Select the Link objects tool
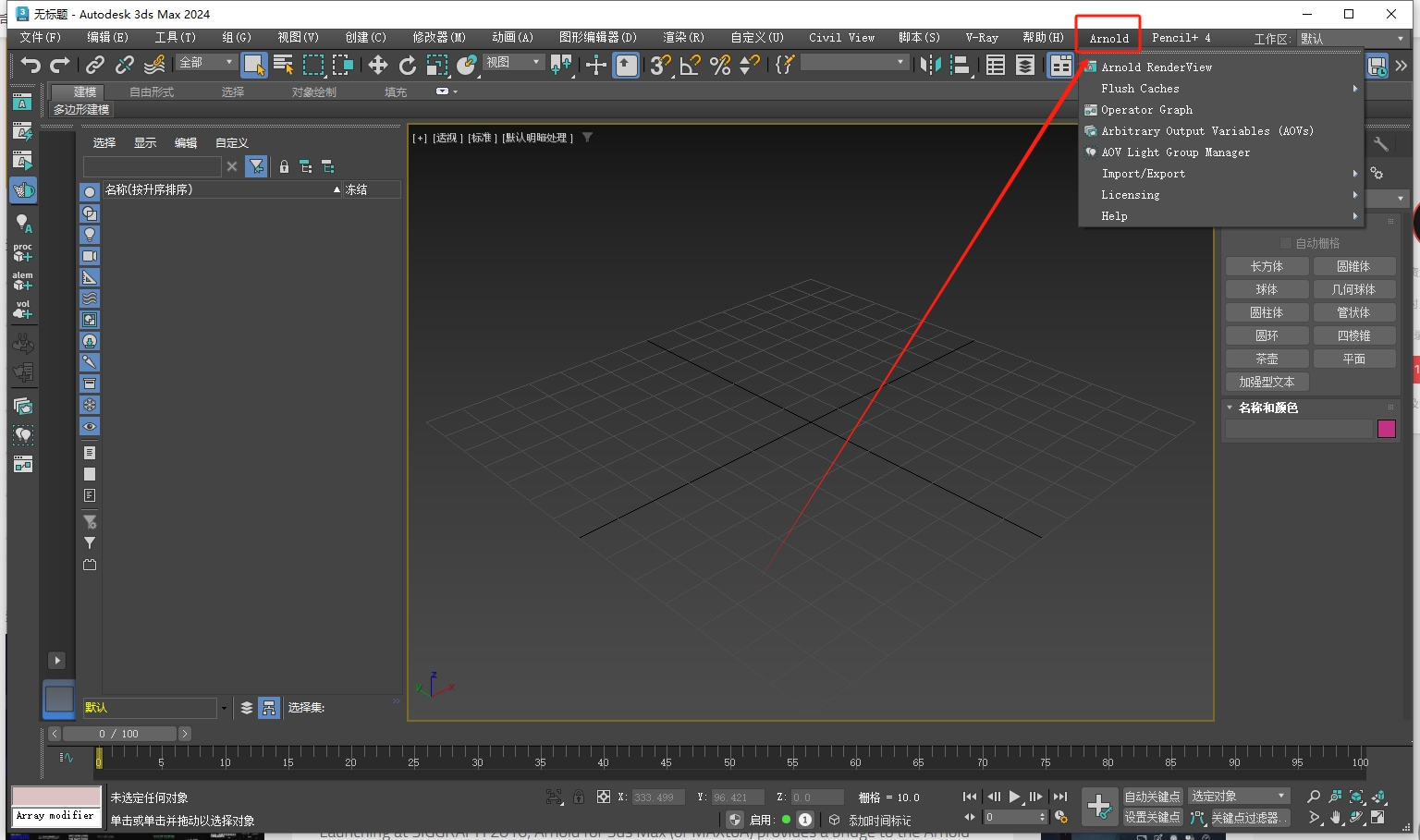The height and width of the screenshot is (840, 1420). 94,65
